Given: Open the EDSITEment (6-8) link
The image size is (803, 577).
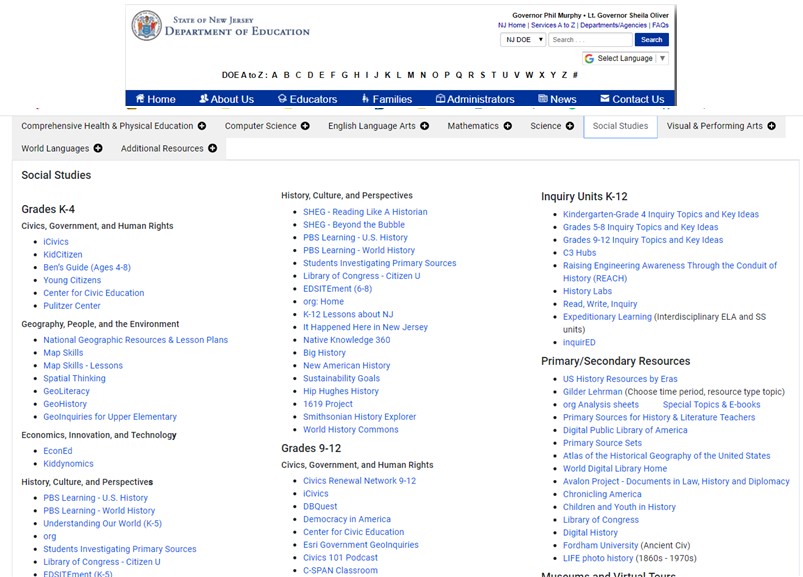Looking at the screenshot, I should (x=337, y=289).
